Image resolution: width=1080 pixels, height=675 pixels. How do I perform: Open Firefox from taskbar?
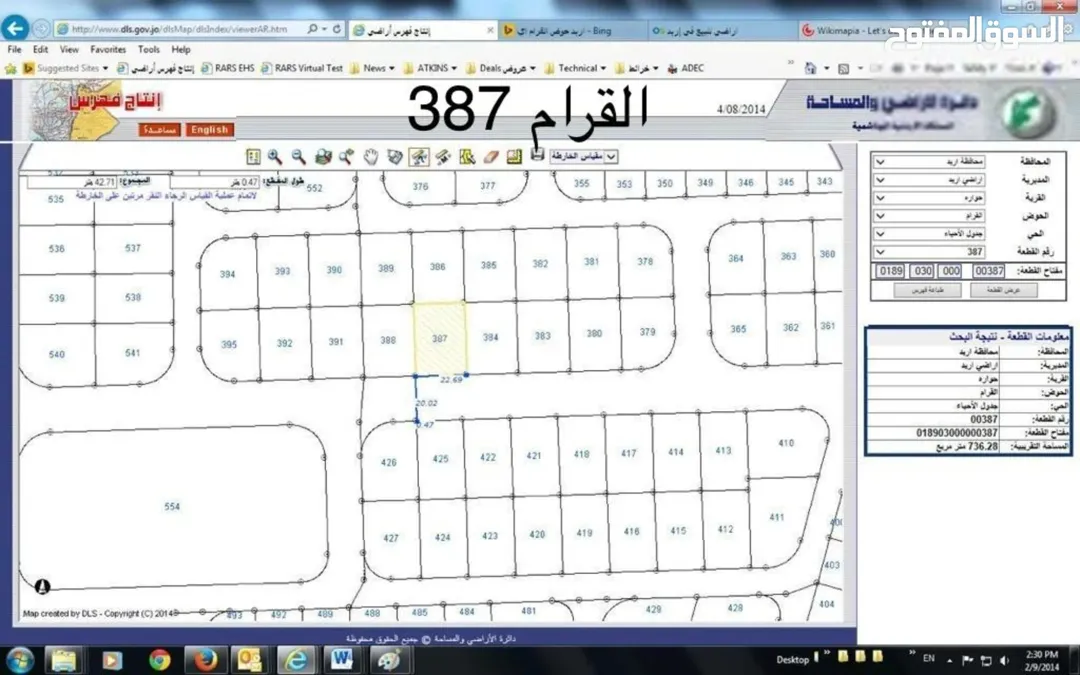coord(205,660)
